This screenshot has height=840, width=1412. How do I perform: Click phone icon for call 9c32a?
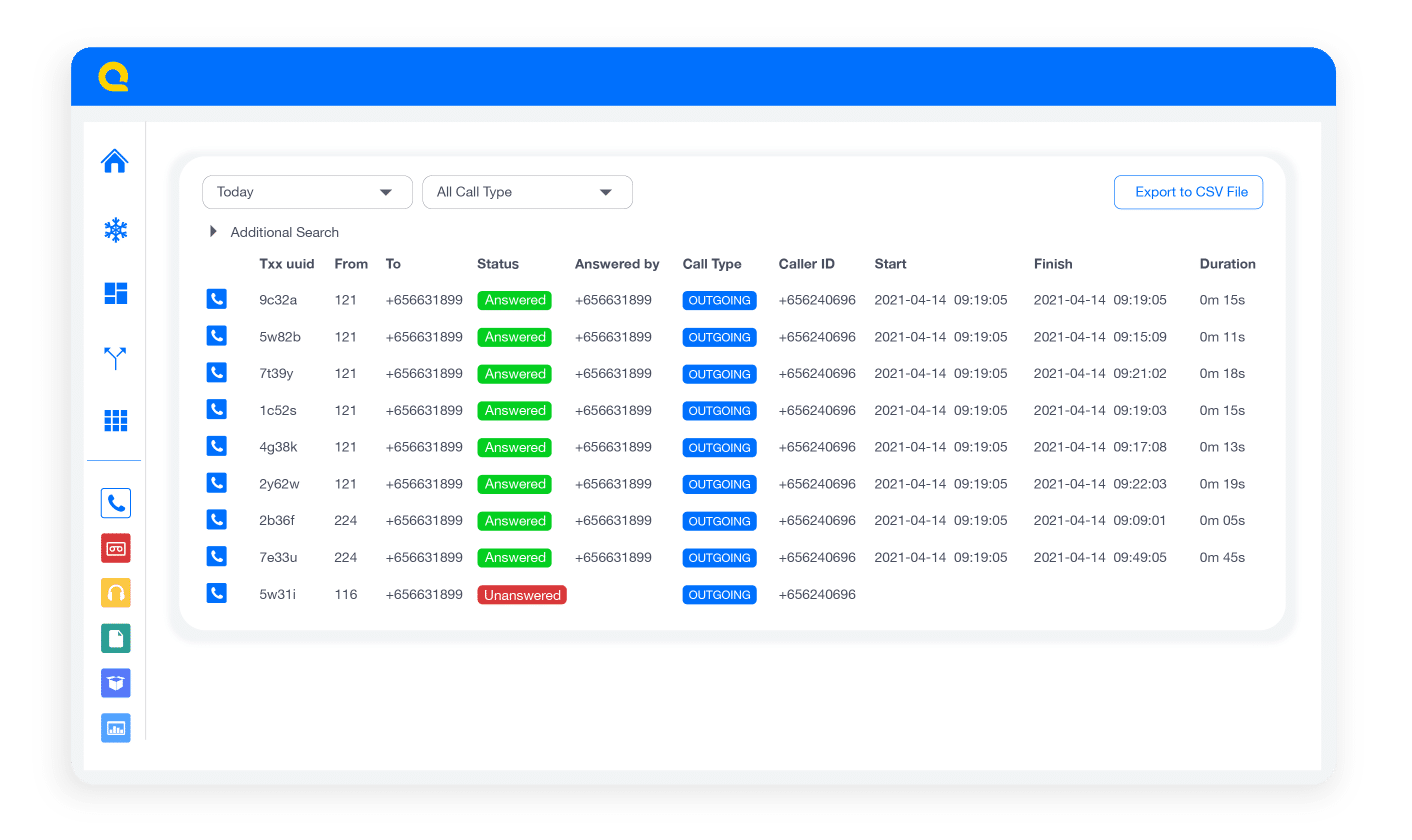pyautogui.click(x=216, y=299)
